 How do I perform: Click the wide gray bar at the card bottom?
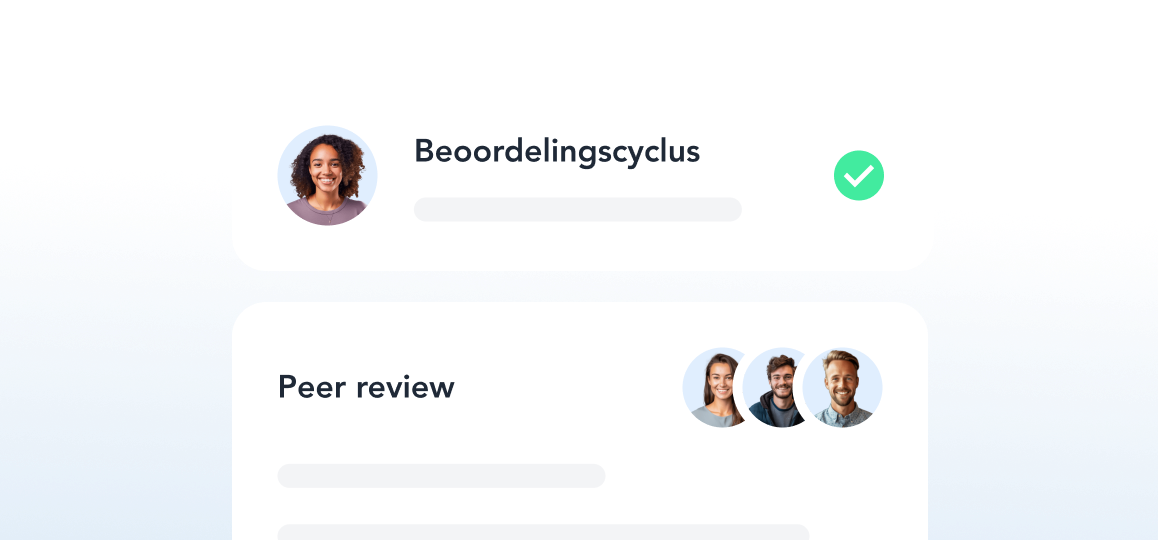[x=544, y=532]
